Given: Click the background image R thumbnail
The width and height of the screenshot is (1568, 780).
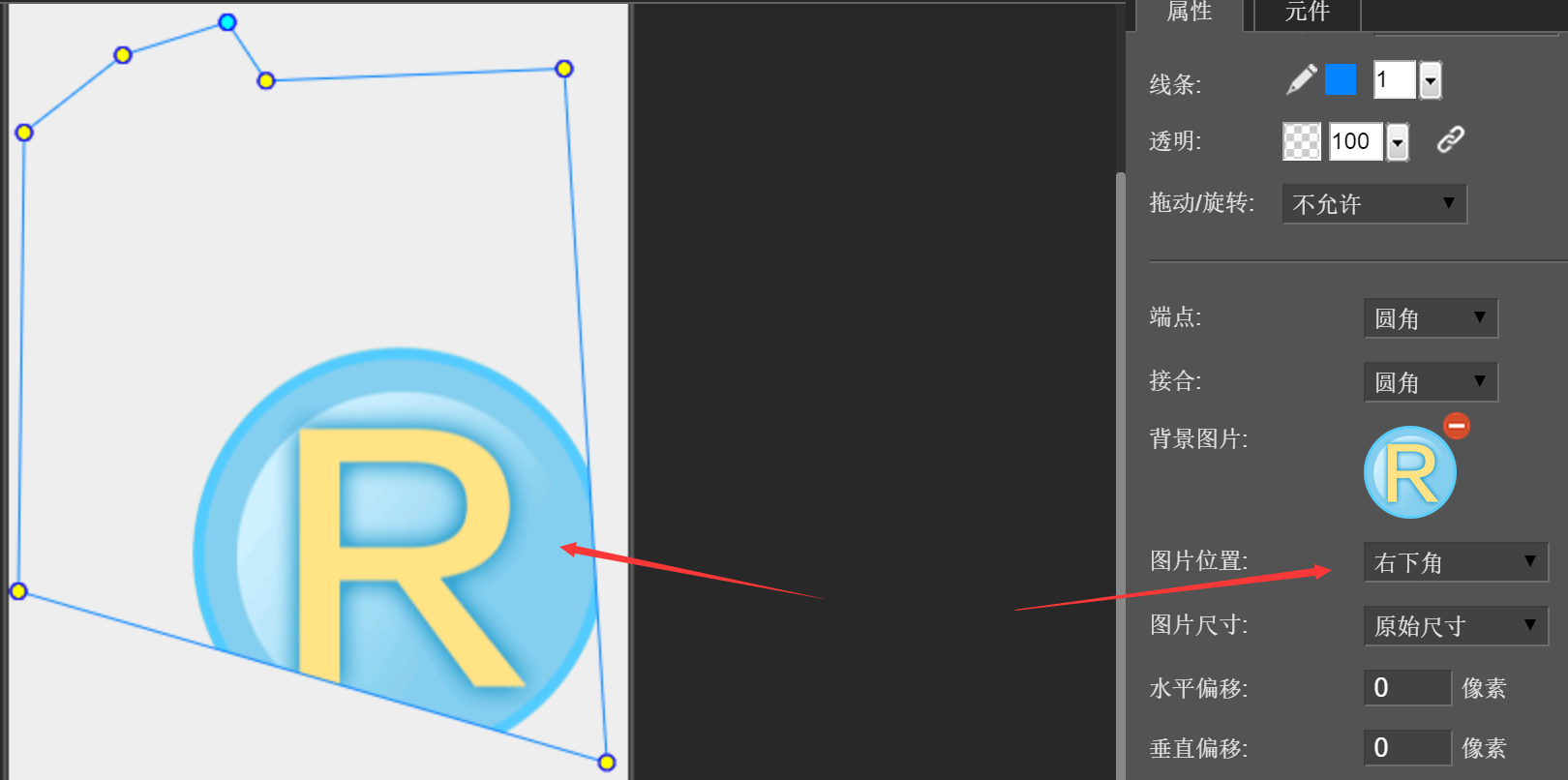Looking at the screenshot, I should pyautogui.click(x=1409, y=473).
